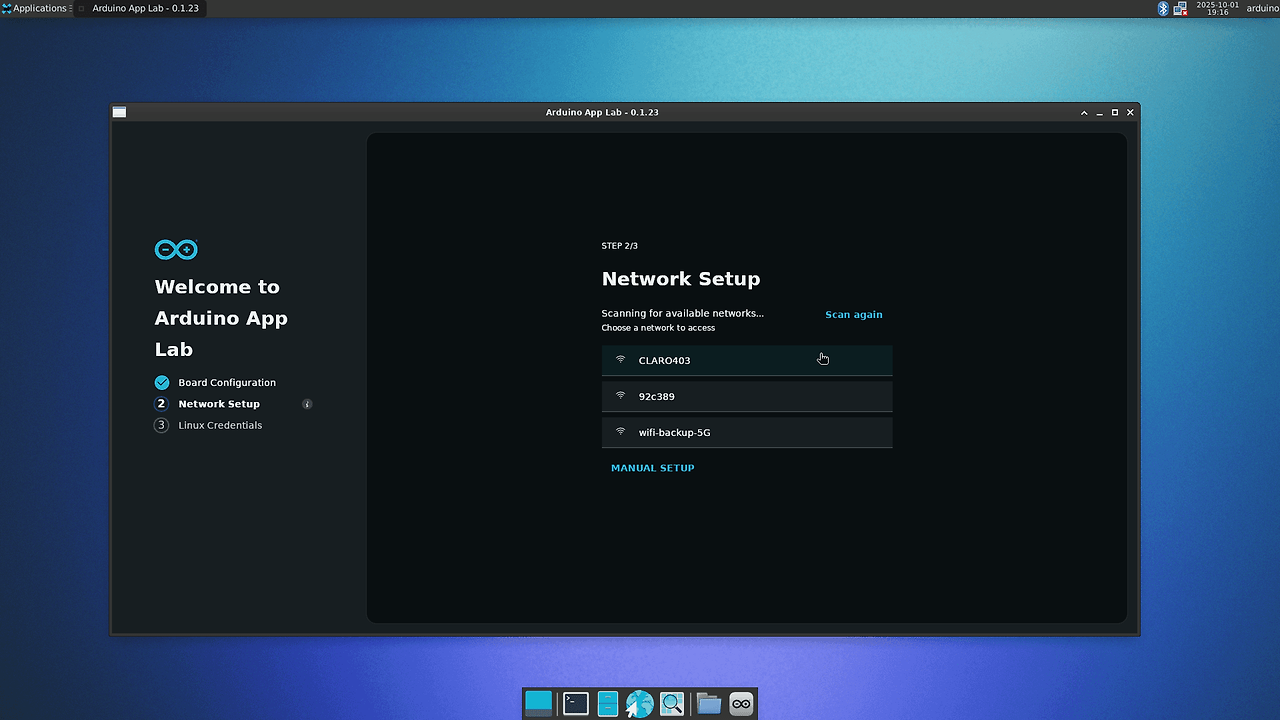Select the Linux Credentials step
Image resolution: width=1280 pixels, height=720 pixels.
[x=220, y=425]
